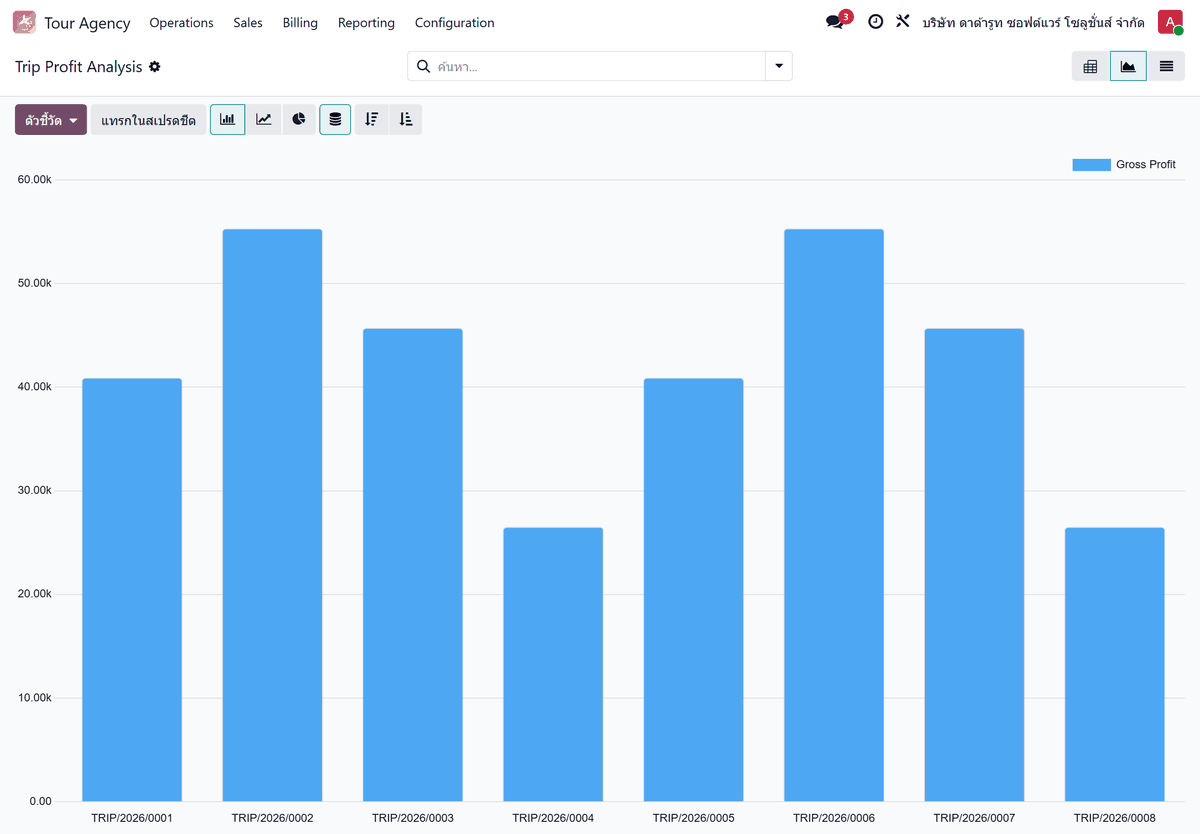Screen dimensions: 1200x834
Task: Select bar chart mode
Action: click(227, 120)
